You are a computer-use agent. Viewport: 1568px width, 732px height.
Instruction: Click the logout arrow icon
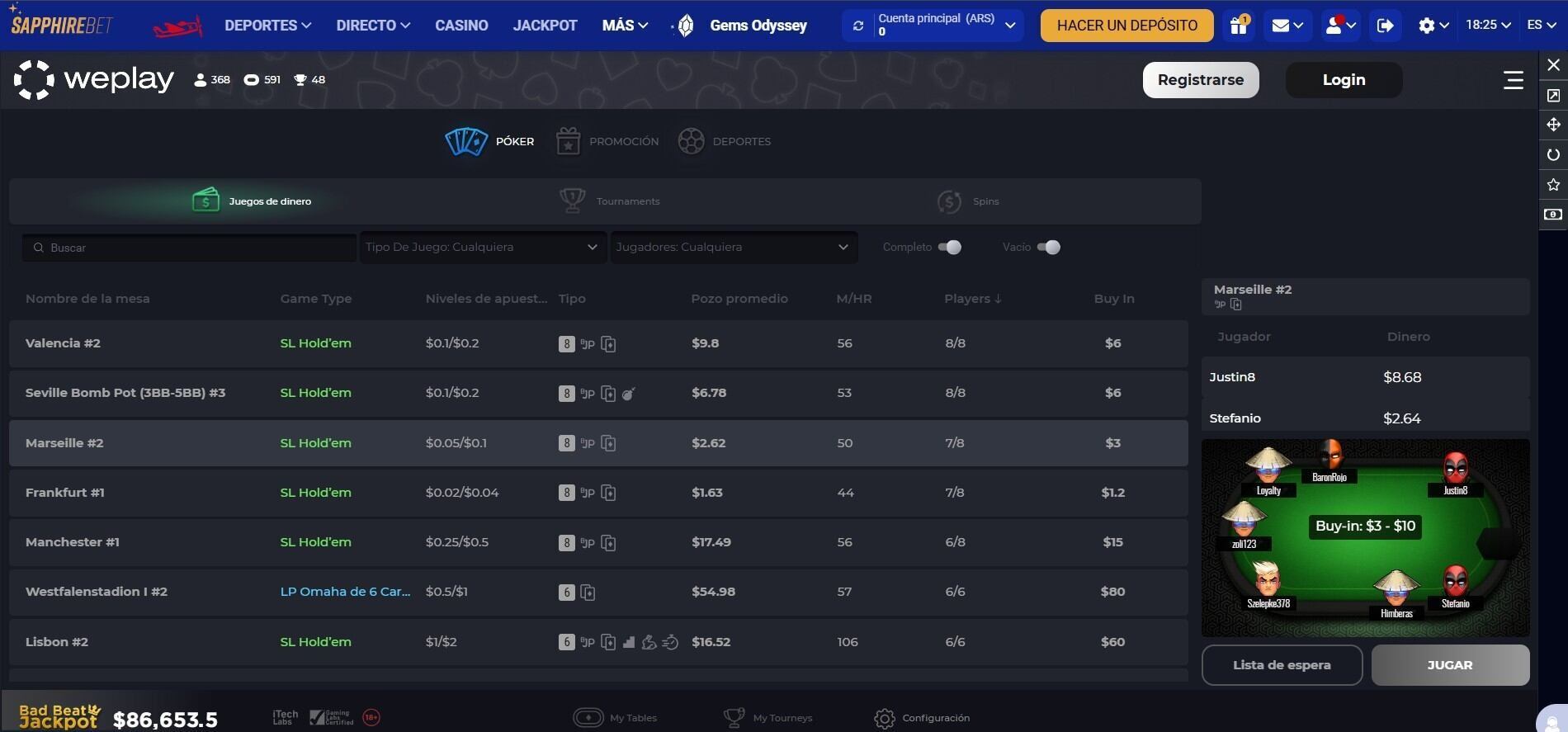point(1386,26)
